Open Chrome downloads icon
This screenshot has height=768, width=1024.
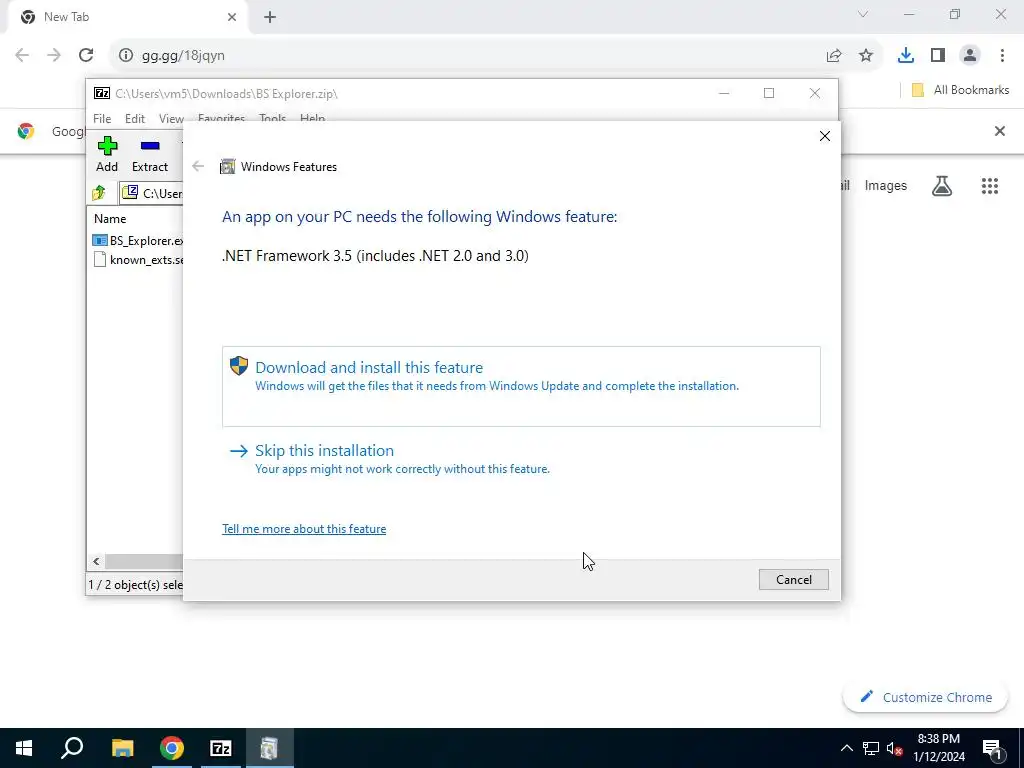[x=906, y=56]
